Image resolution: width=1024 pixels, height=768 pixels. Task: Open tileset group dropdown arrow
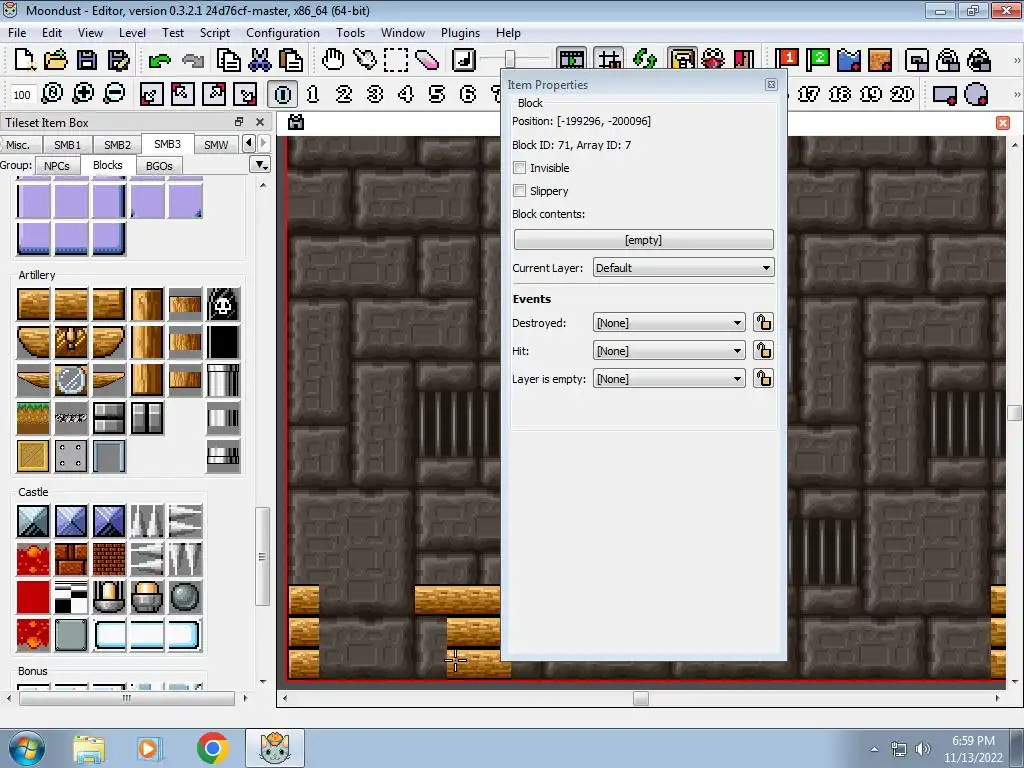click(x=261, y=165)
